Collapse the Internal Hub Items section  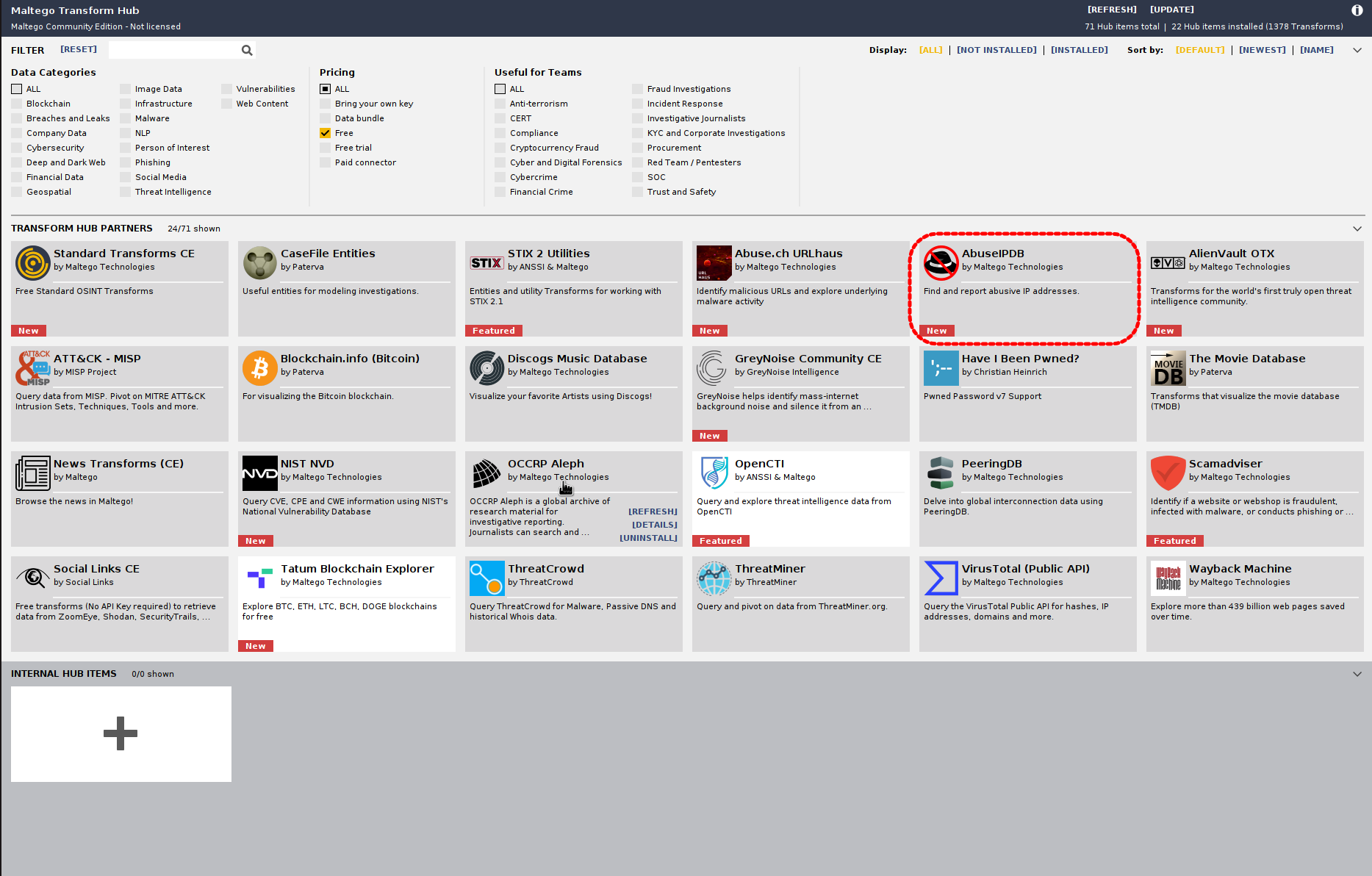pyautogui.click(x=1357, y=674)
